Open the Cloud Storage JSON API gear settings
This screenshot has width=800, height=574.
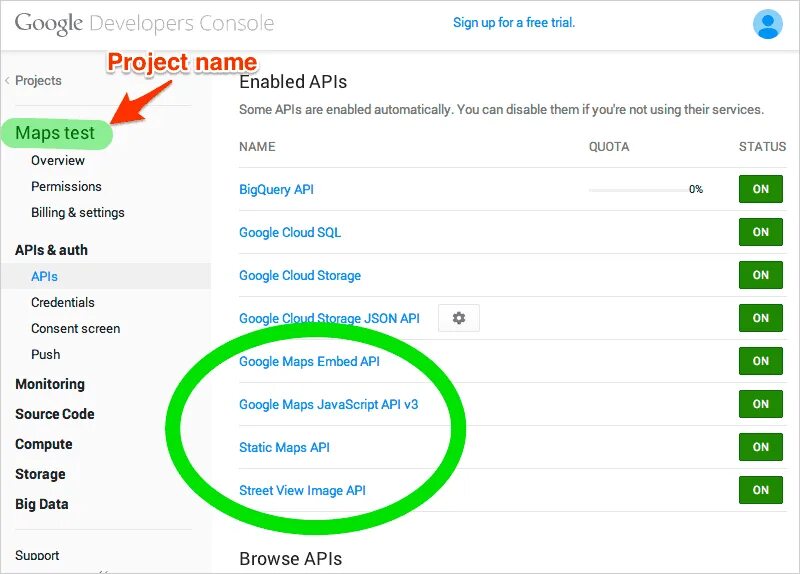point(459,318)
